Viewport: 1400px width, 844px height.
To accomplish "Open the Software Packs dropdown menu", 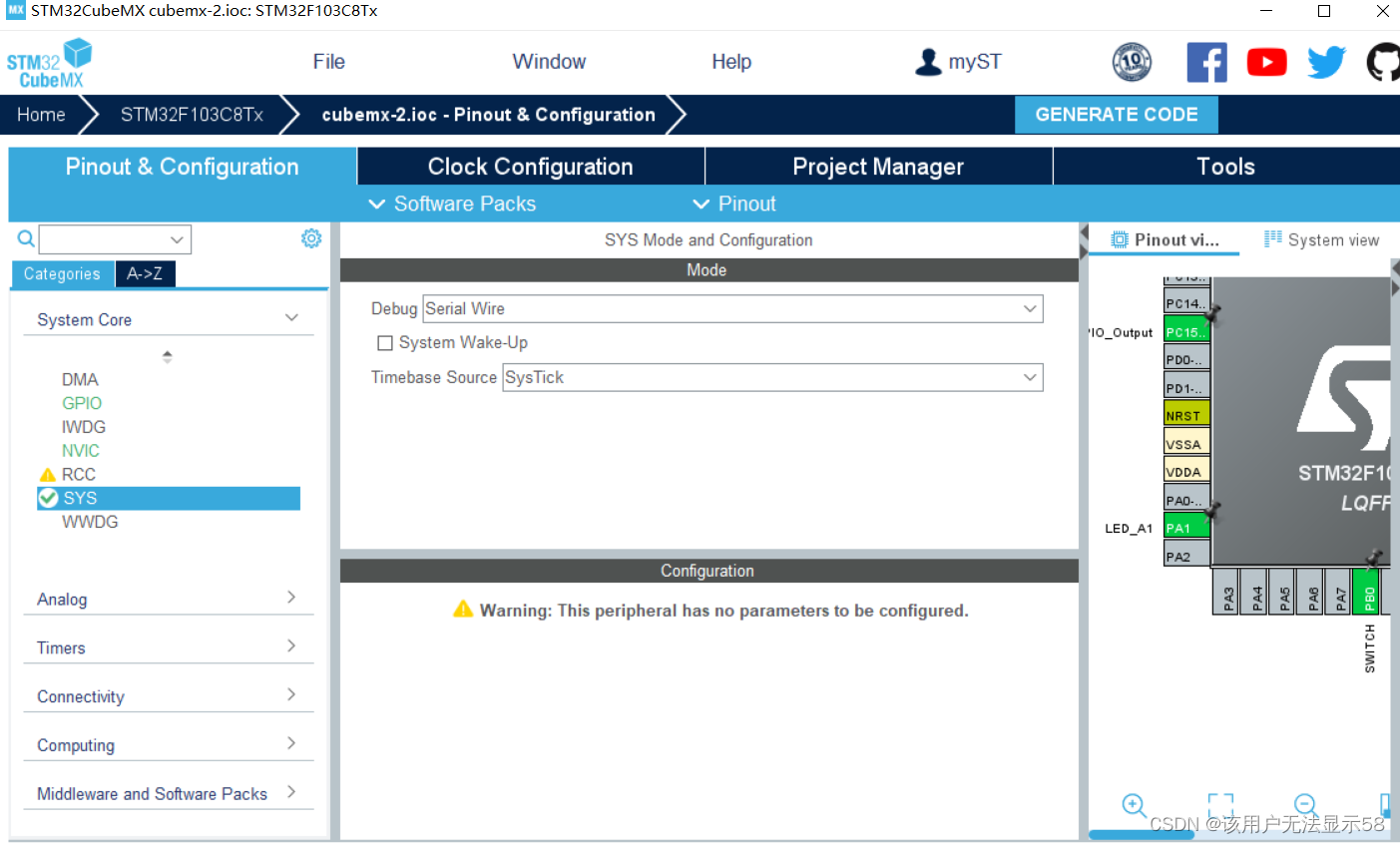I will point(452,204).
